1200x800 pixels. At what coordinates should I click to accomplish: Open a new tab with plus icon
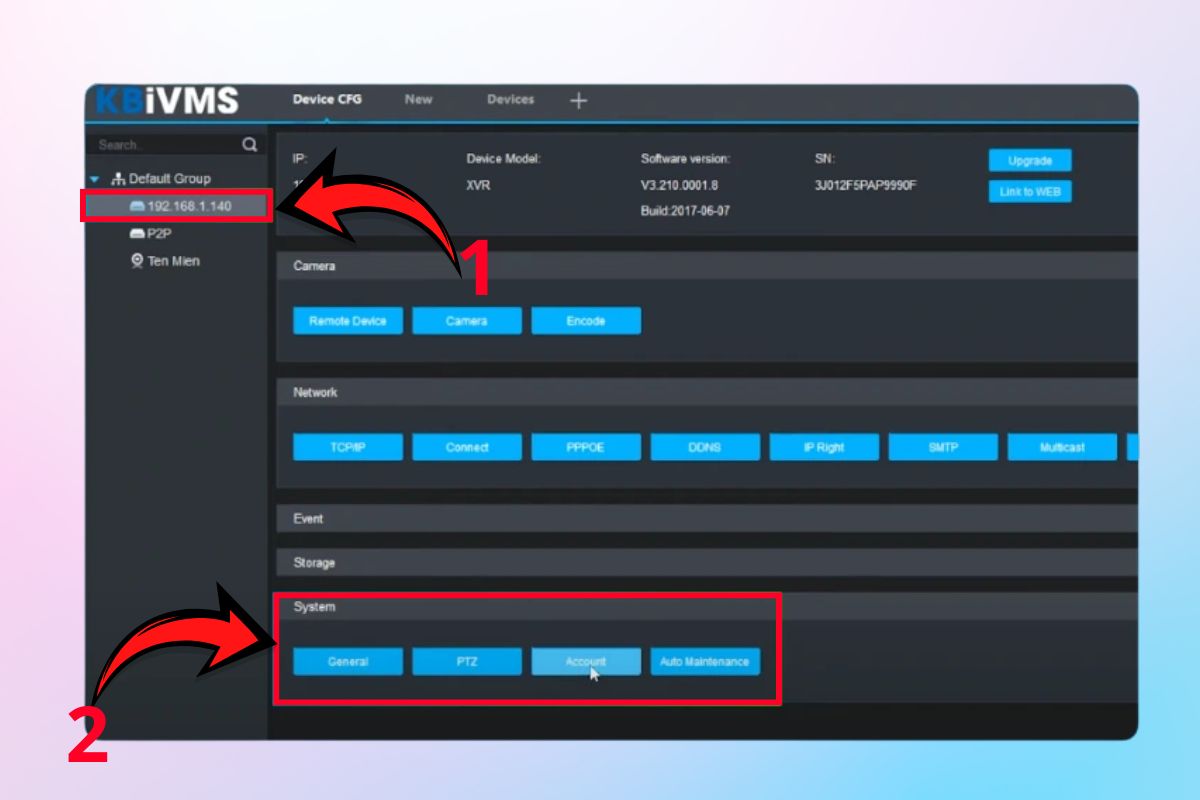point(578,100)
